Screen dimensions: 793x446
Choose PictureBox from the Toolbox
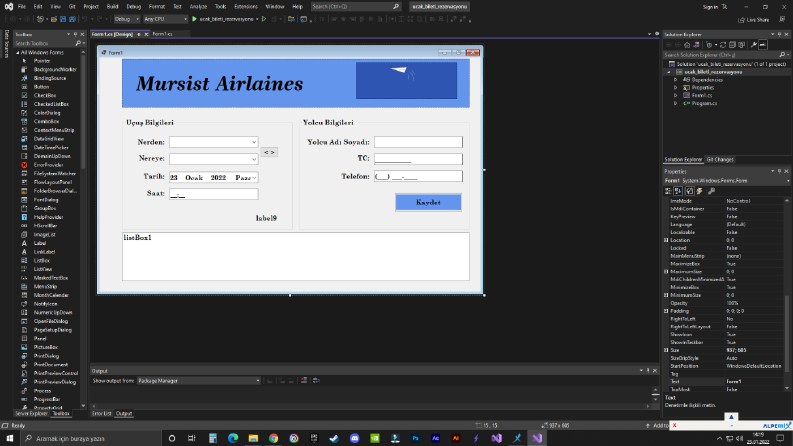coord(46,347)
